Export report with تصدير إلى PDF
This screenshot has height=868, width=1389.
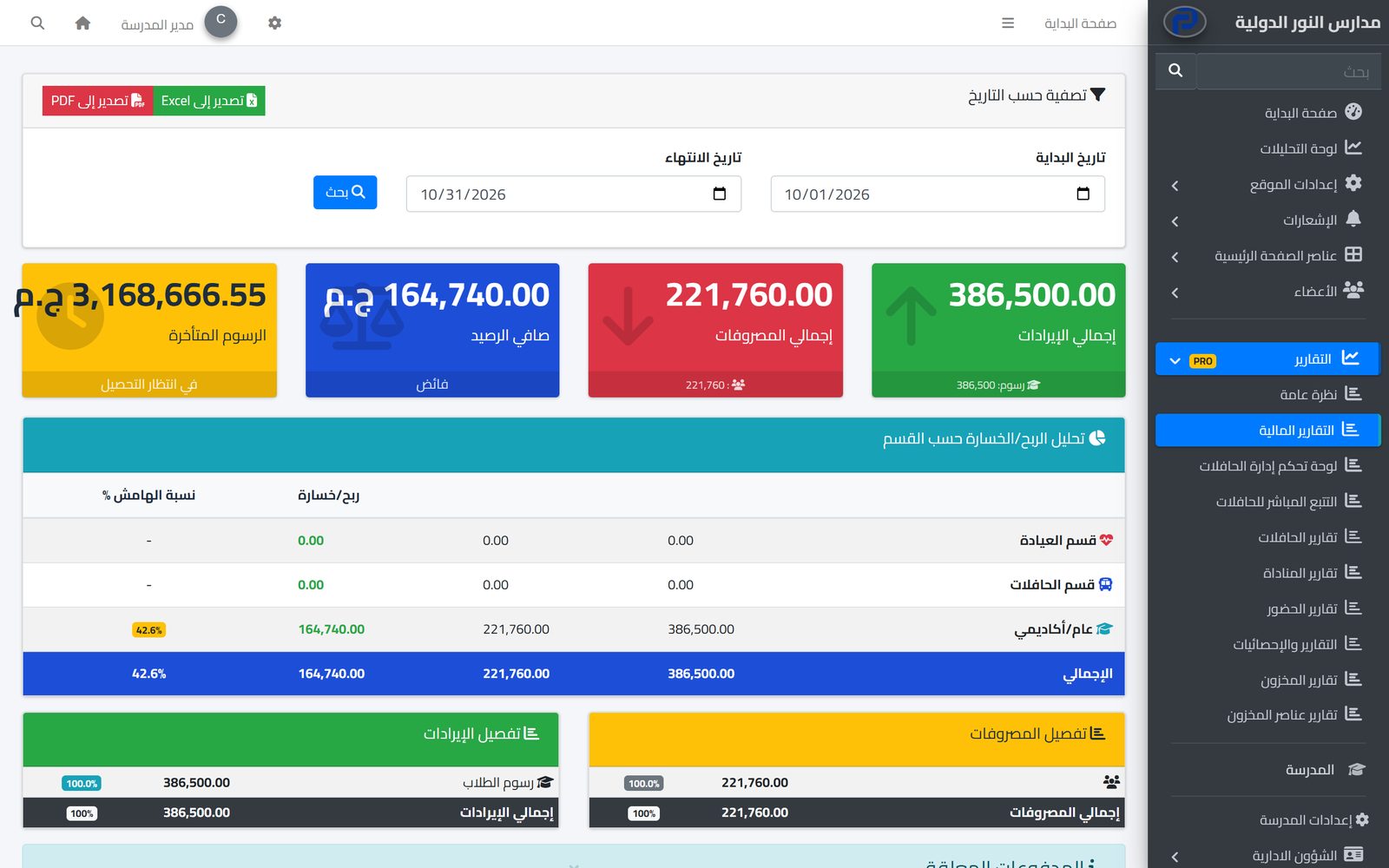point(97,101)
